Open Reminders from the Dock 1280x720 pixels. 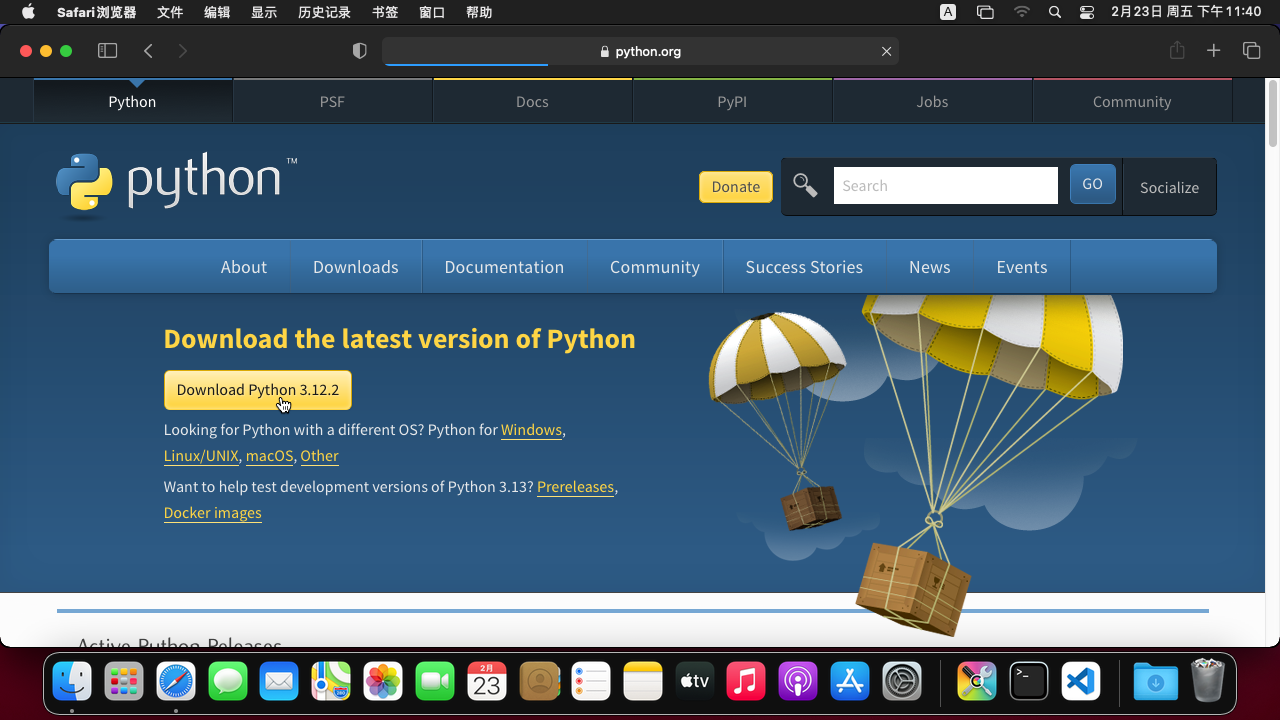[x=591, y=682]
